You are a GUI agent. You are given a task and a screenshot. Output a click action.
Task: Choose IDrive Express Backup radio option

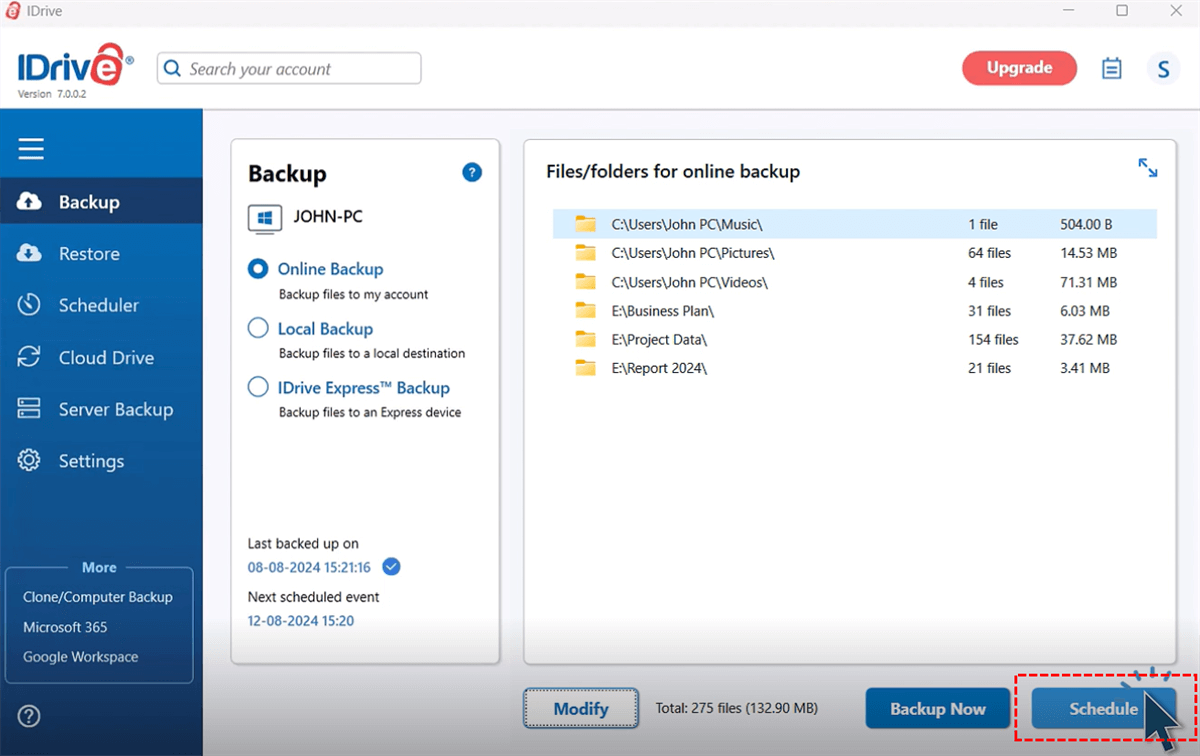[258, 387]
